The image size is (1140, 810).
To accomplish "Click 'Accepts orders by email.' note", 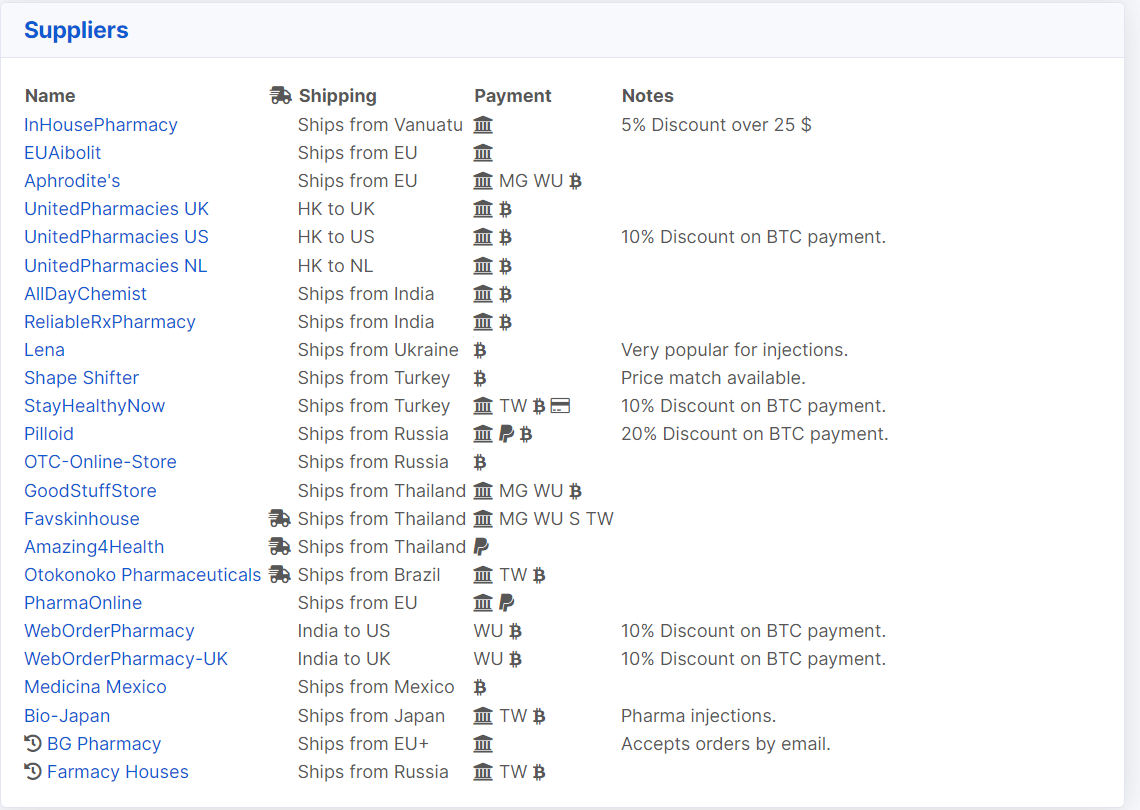I will pos(726,744).
